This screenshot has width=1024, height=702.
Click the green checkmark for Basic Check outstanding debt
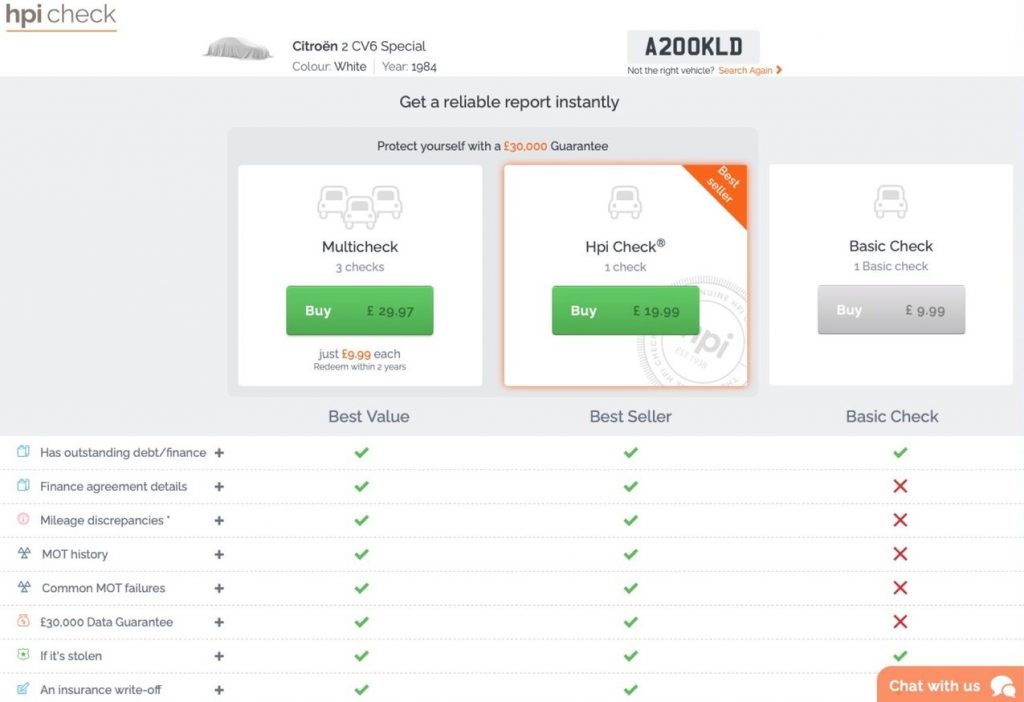click(899, 452)
